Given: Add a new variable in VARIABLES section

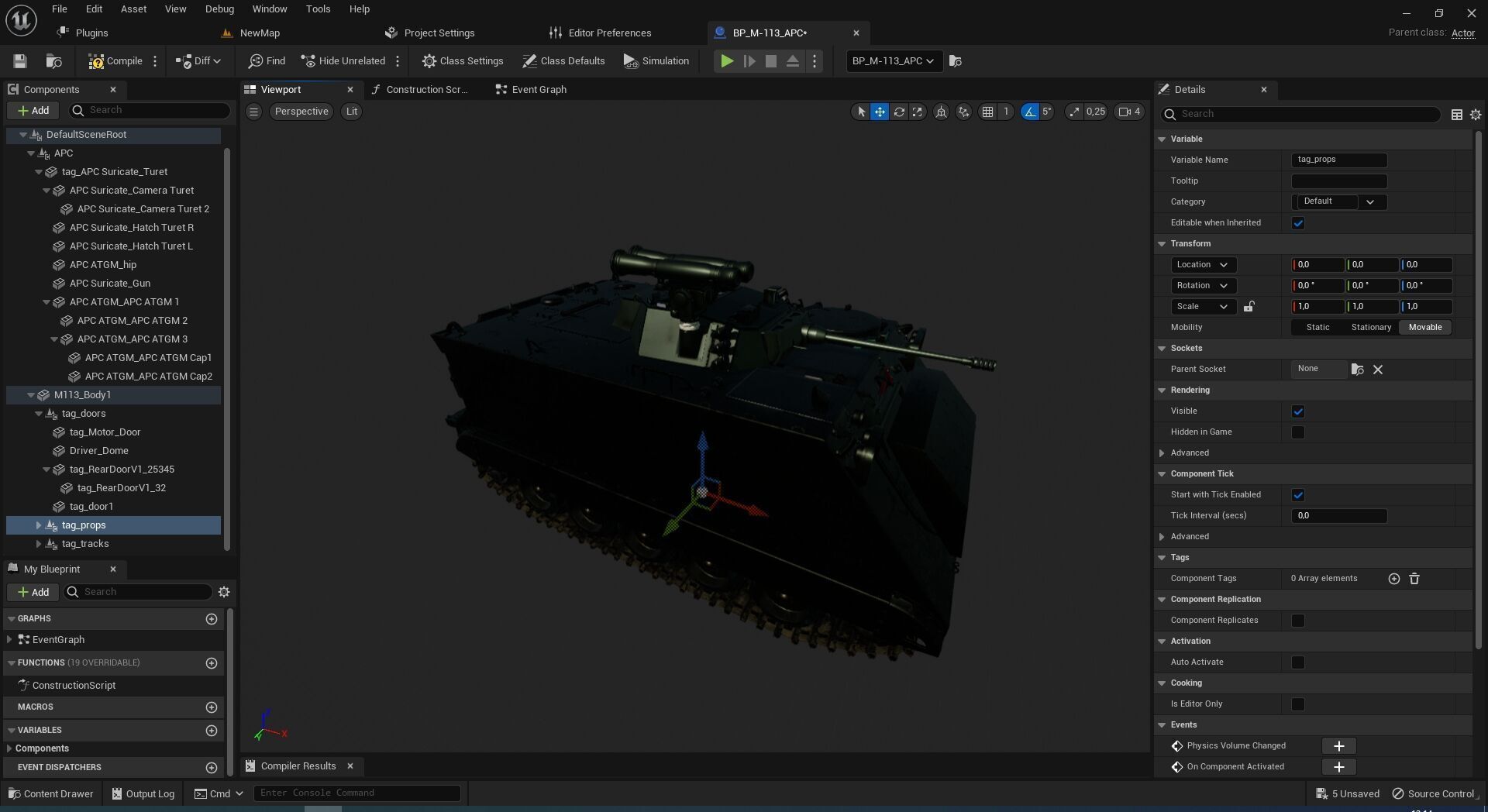Looking at the screenshot, I should tap(211, 731).
